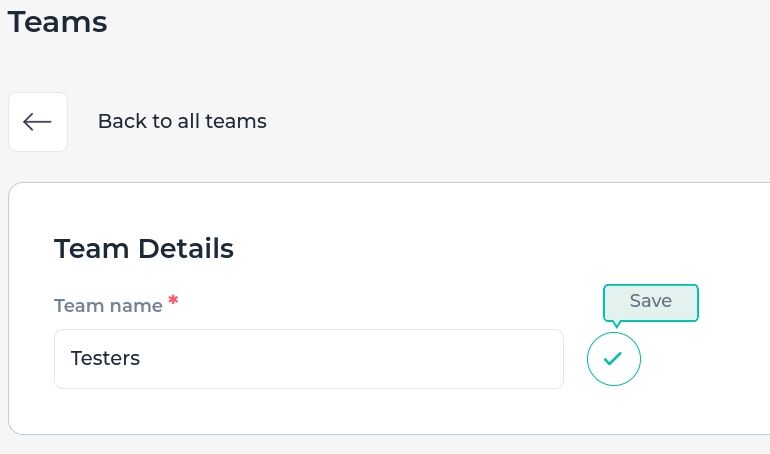The image size is (770, 454).
Task: Click the back arrow icon button
Action: coord(38,122)
